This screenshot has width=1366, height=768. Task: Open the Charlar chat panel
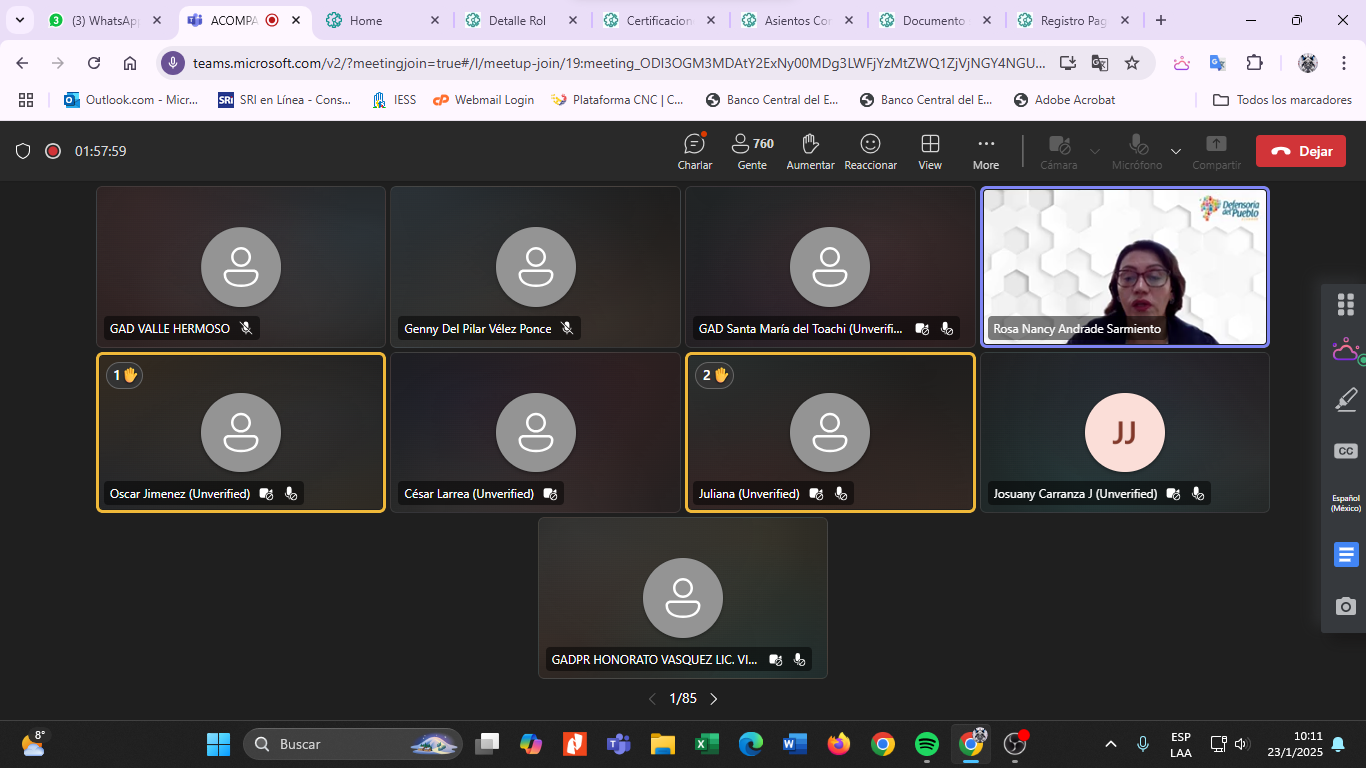pyautogui.click(x=694, y=151)
